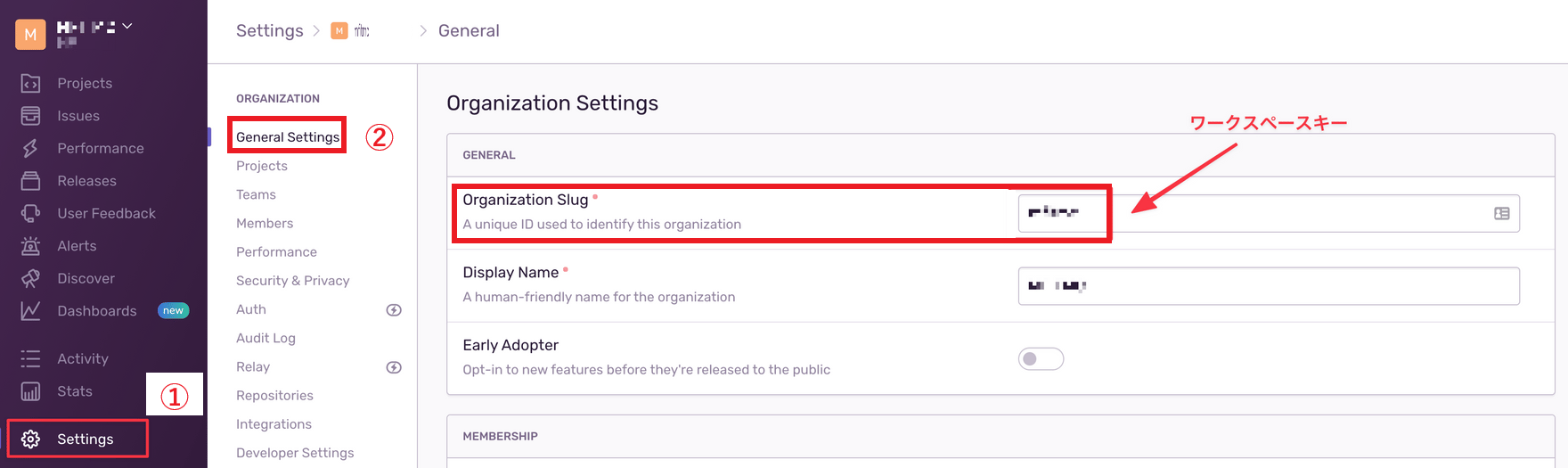Screen dimensions: 1568x468
Task: Open Releases from the sidebar icon
Action: point(30,181)
